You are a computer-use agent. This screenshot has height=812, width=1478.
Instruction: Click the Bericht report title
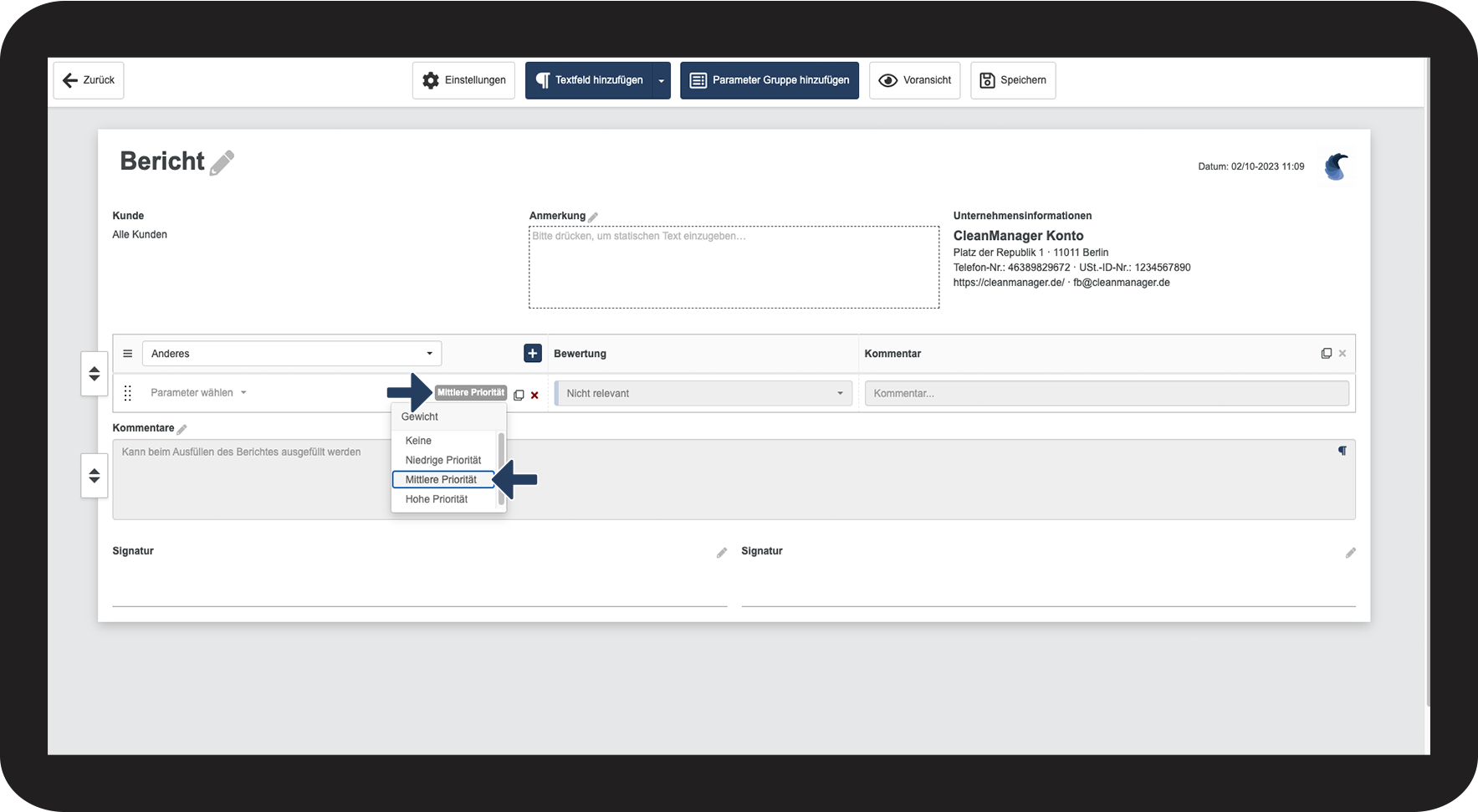162,161
